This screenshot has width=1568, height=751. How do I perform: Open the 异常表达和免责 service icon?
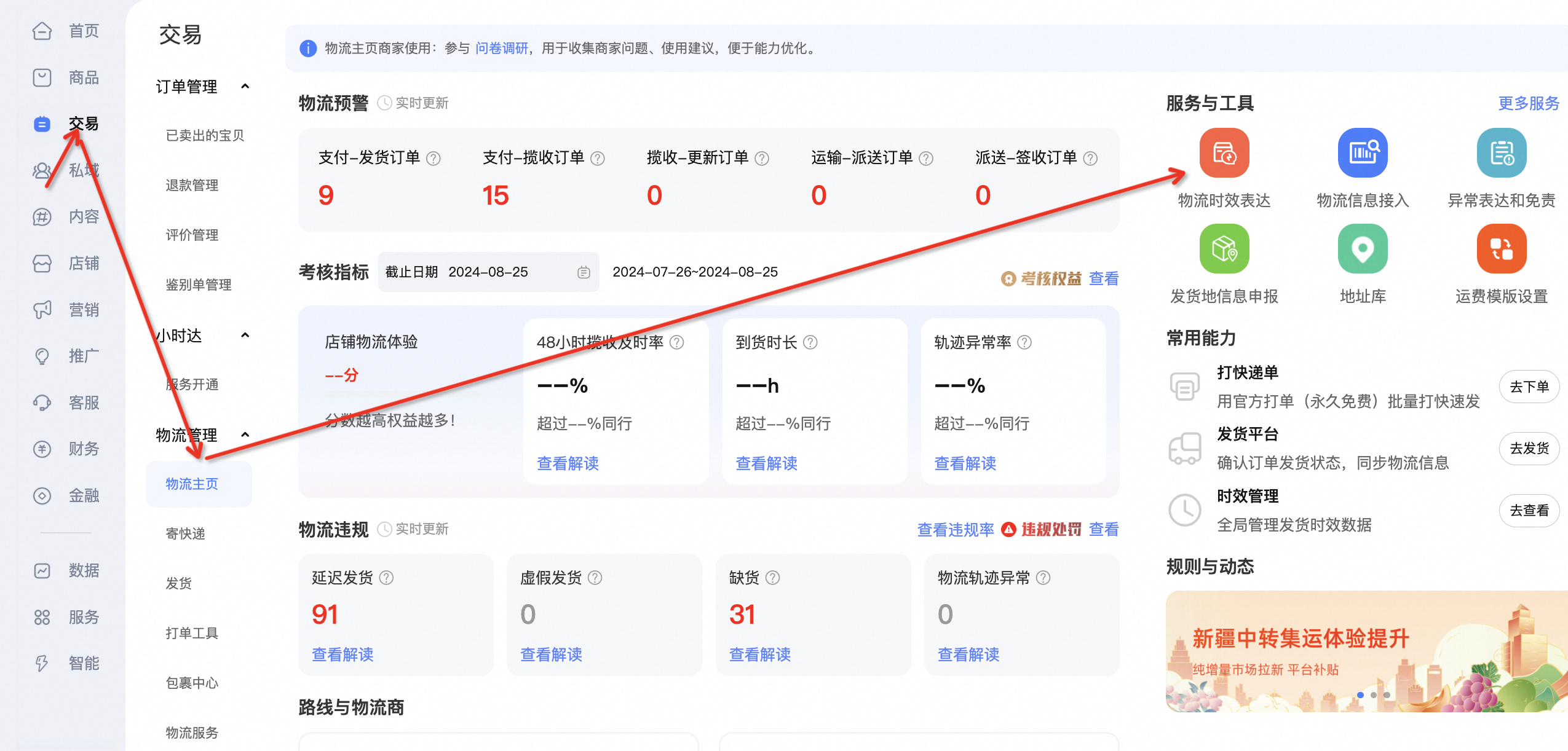[x=1501, y=152]
